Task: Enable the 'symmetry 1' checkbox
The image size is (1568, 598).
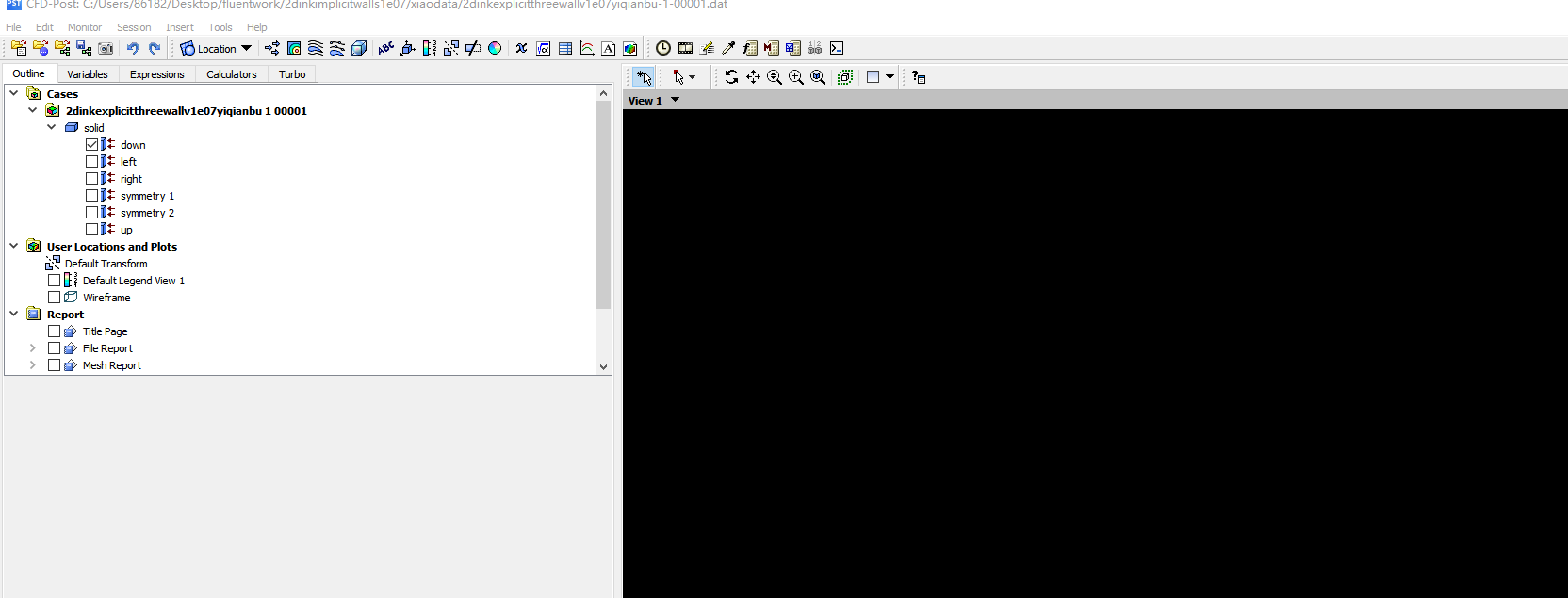Action: [92, 196]
